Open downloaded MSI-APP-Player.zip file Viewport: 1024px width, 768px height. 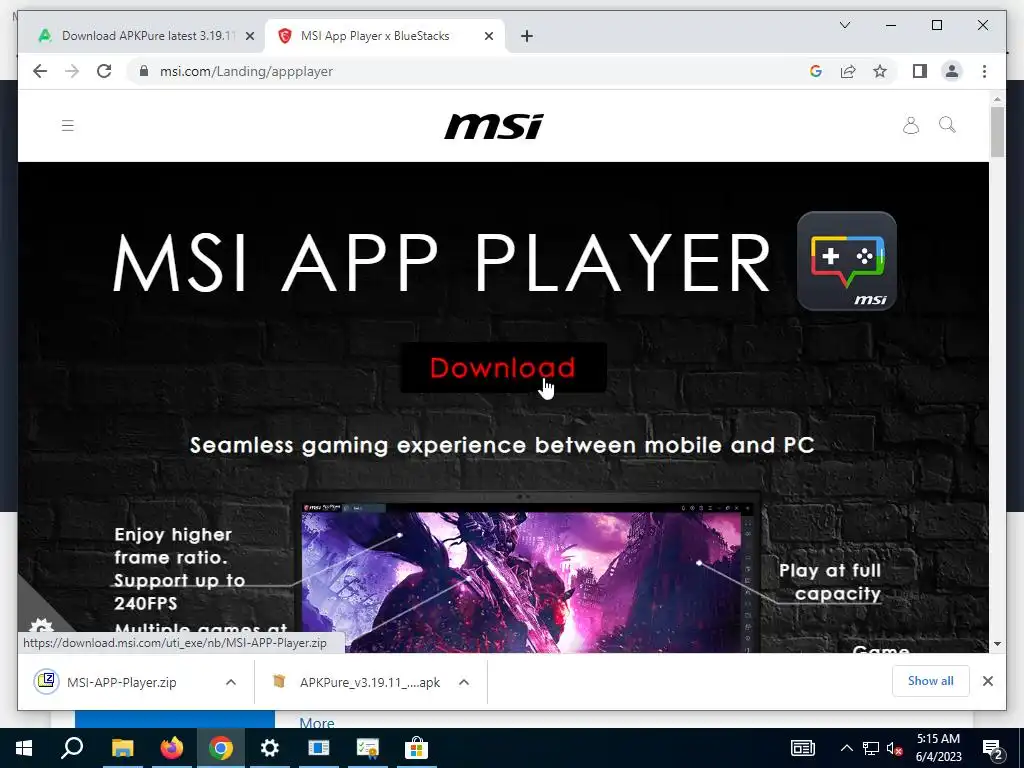click(x=122, y=682)
